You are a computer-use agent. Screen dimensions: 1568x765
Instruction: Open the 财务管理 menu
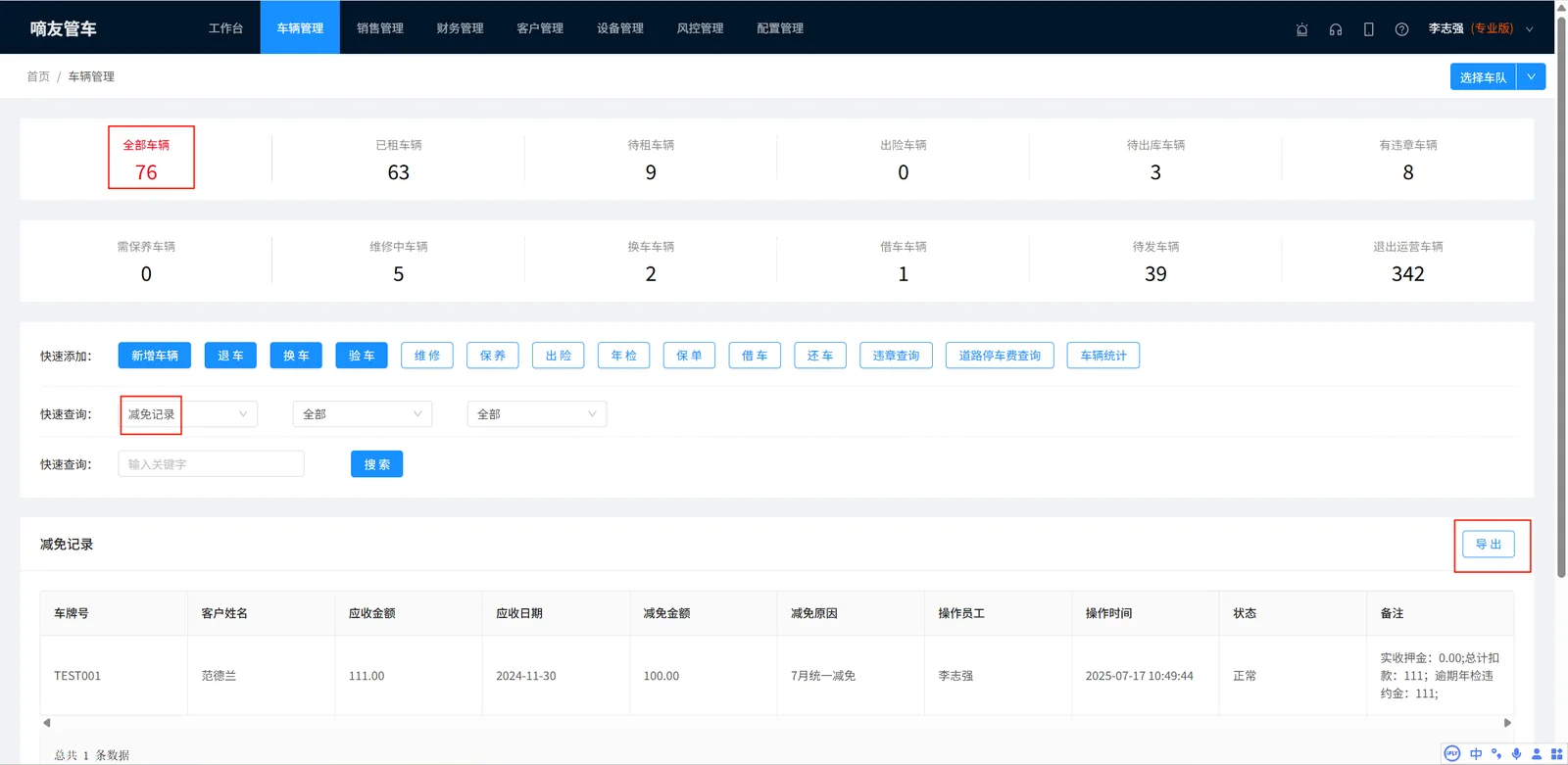(x=460, y=27)
